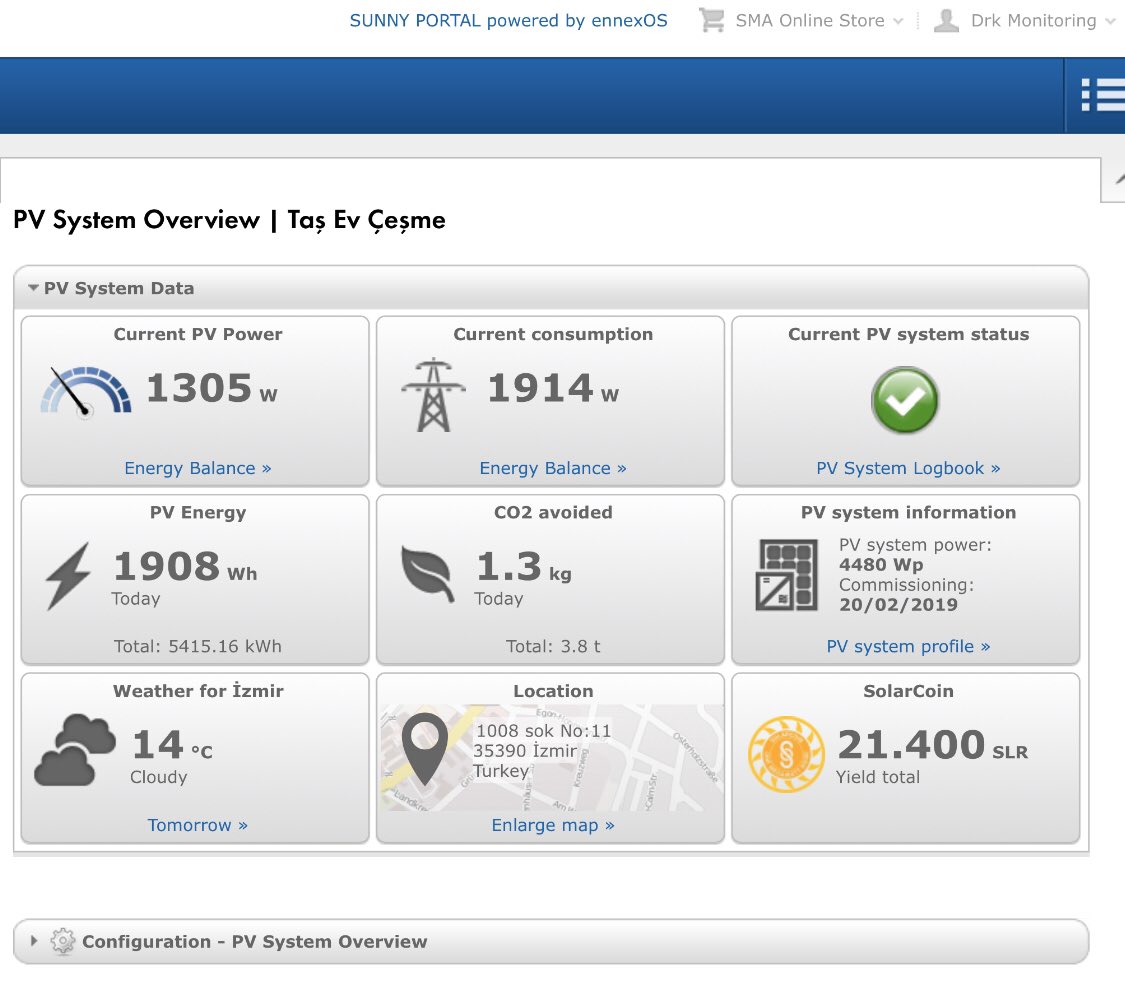Click the leaf CO2 avoided icon
The image size is (1125, 1001).
428,574
